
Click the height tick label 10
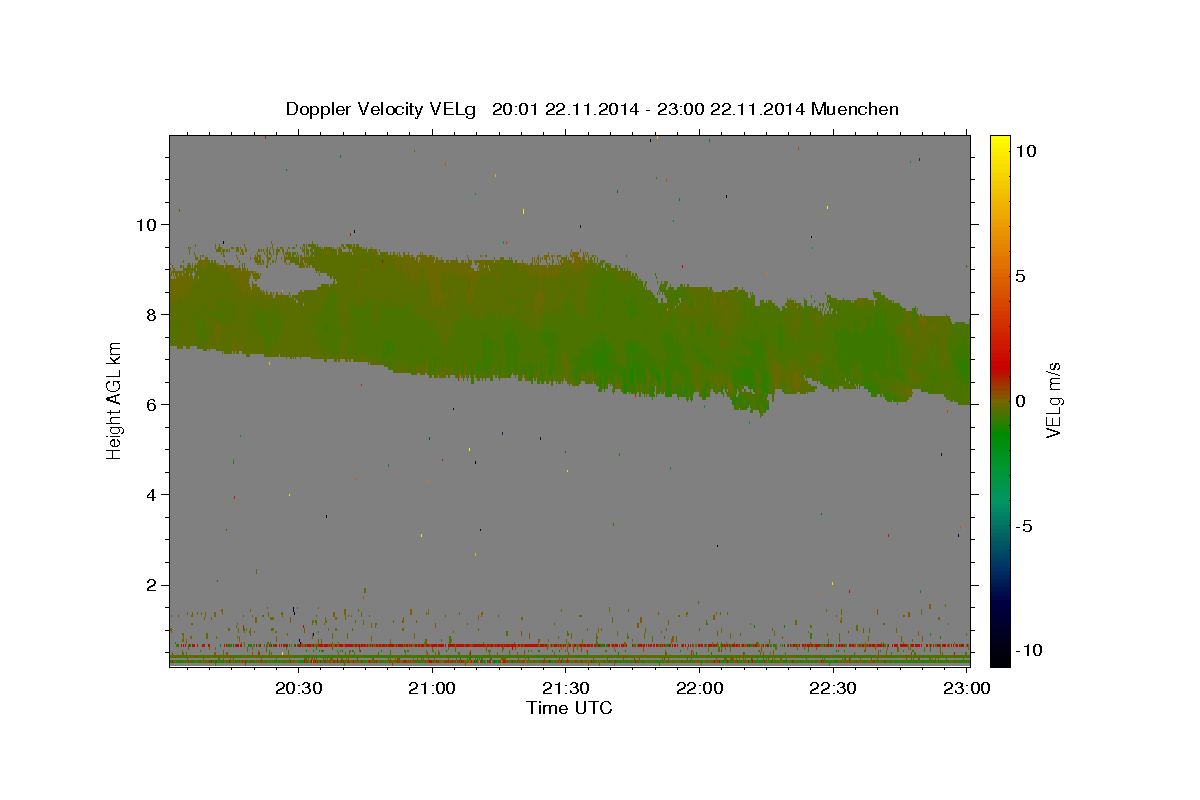pos(145,225)
